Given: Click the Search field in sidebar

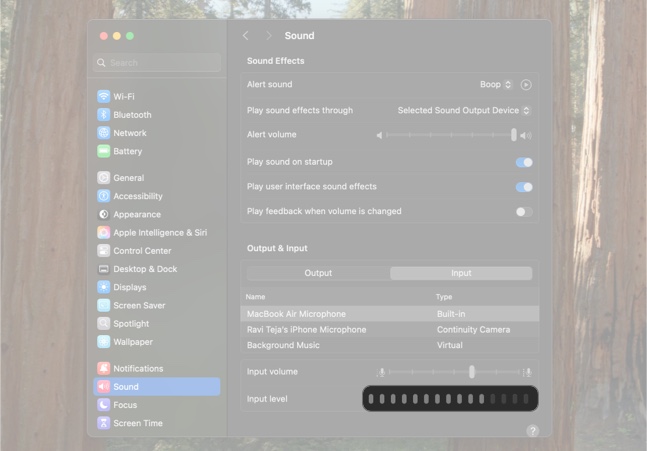Looking at the screenshot, I should point(157,63).
